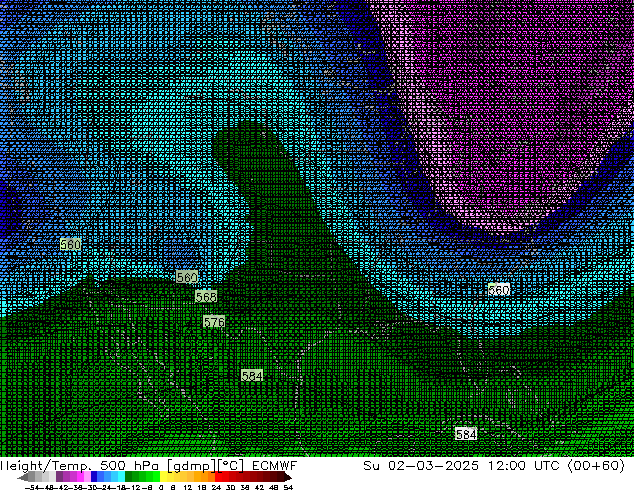This screenshot has height=490, width=634.
Task: Click the ECMWF model name
Action: click(x=274, y=465)
